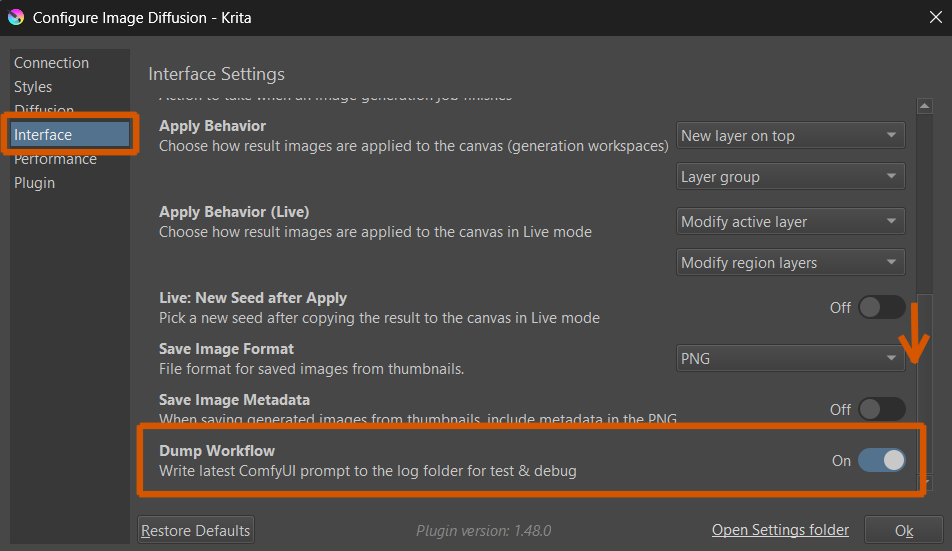Click the Dump Workflow label text
952x551 pixels.
(x=217, y=451)
